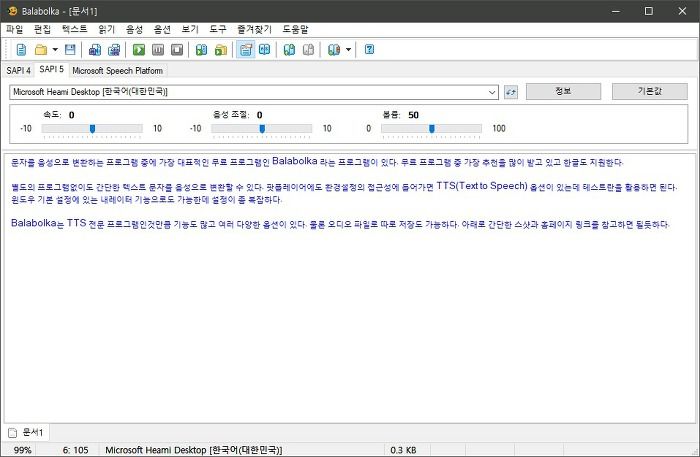700x457 pixels.
Task: Click the status bar voice name Microsoft Heami
Action: 194,450
